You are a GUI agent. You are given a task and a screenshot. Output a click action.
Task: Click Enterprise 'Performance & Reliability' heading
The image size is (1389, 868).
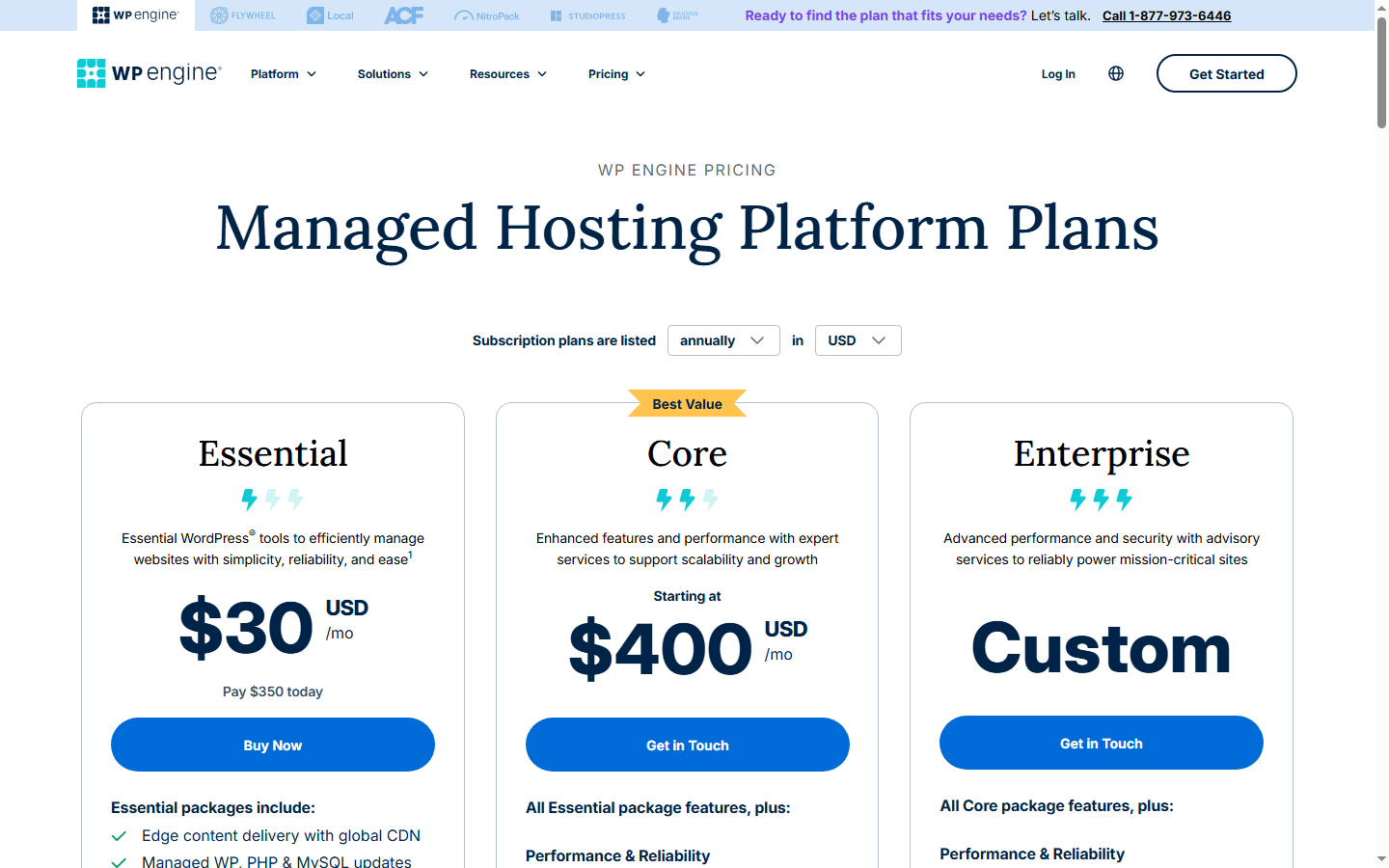pos(1032,854)
